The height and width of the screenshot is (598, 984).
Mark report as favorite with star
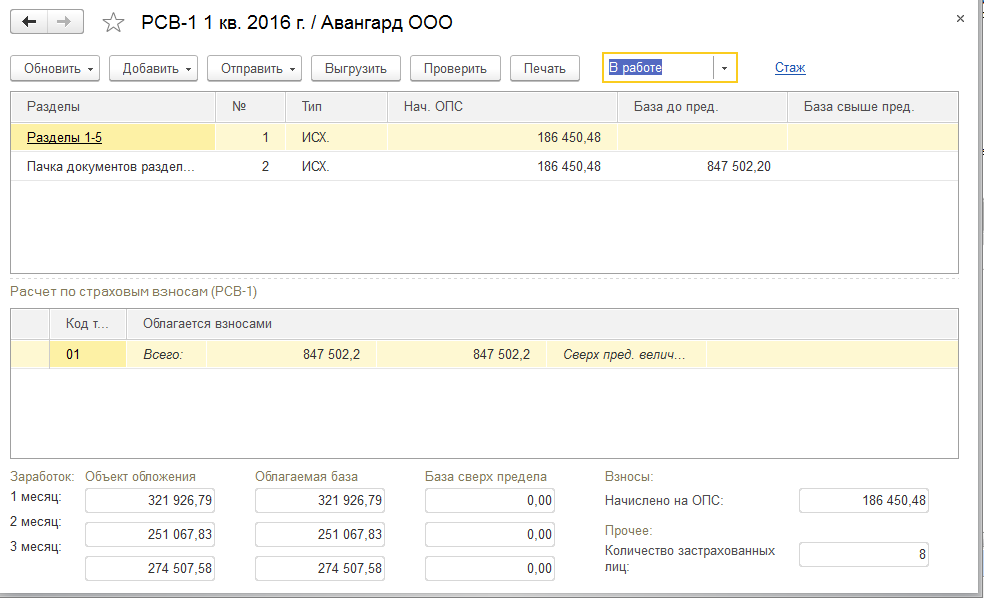pyautogui.click(x=115, y=22)
